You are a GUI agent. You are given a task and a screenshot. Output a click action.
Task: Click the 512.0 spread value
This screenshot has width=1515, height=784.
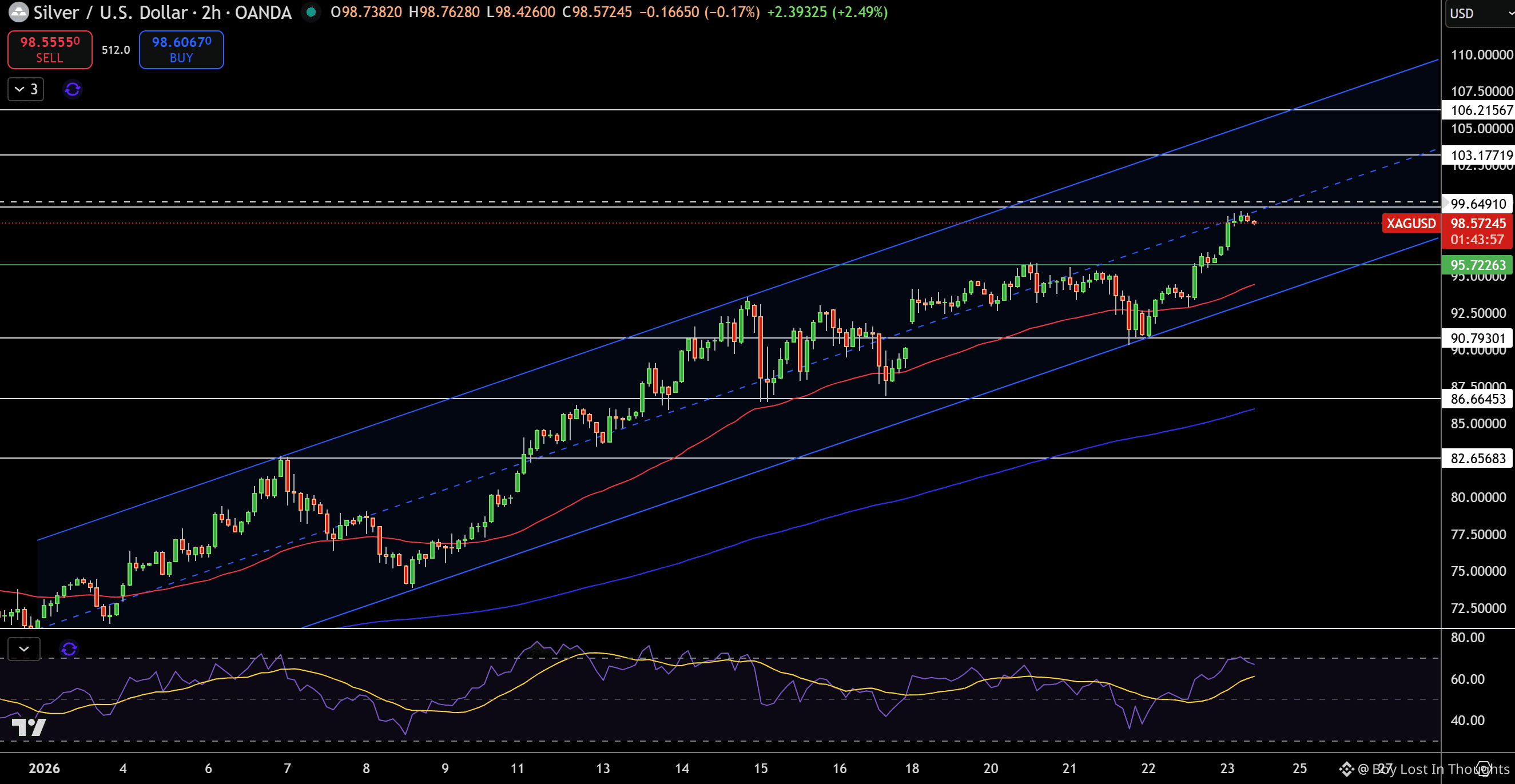click(x=116, y=50)
